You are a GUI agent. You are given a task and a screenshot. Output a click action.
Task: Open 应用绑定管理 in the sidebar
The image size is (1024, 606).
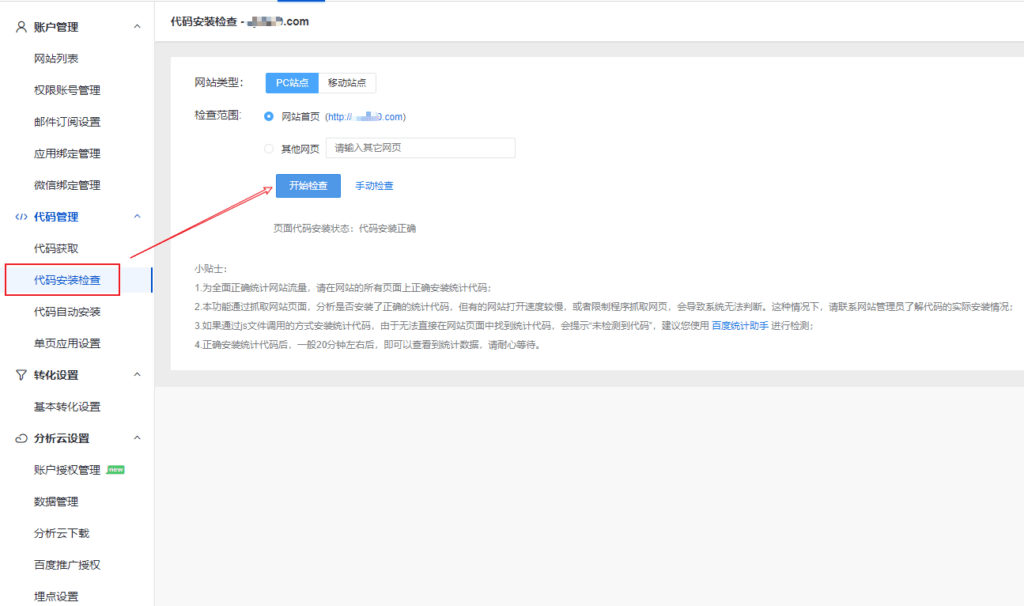67,153
